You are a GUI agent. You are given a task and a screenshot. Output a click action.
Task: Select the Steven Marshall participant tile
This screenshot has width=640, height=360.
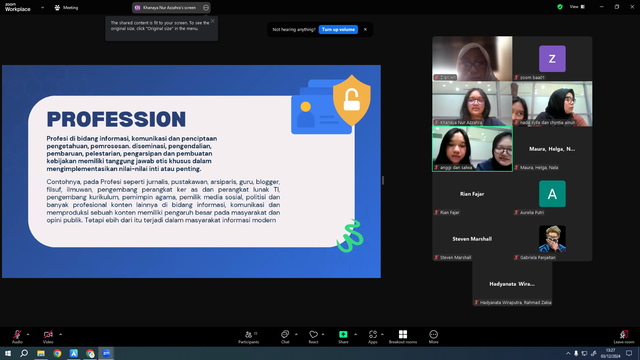472,239
